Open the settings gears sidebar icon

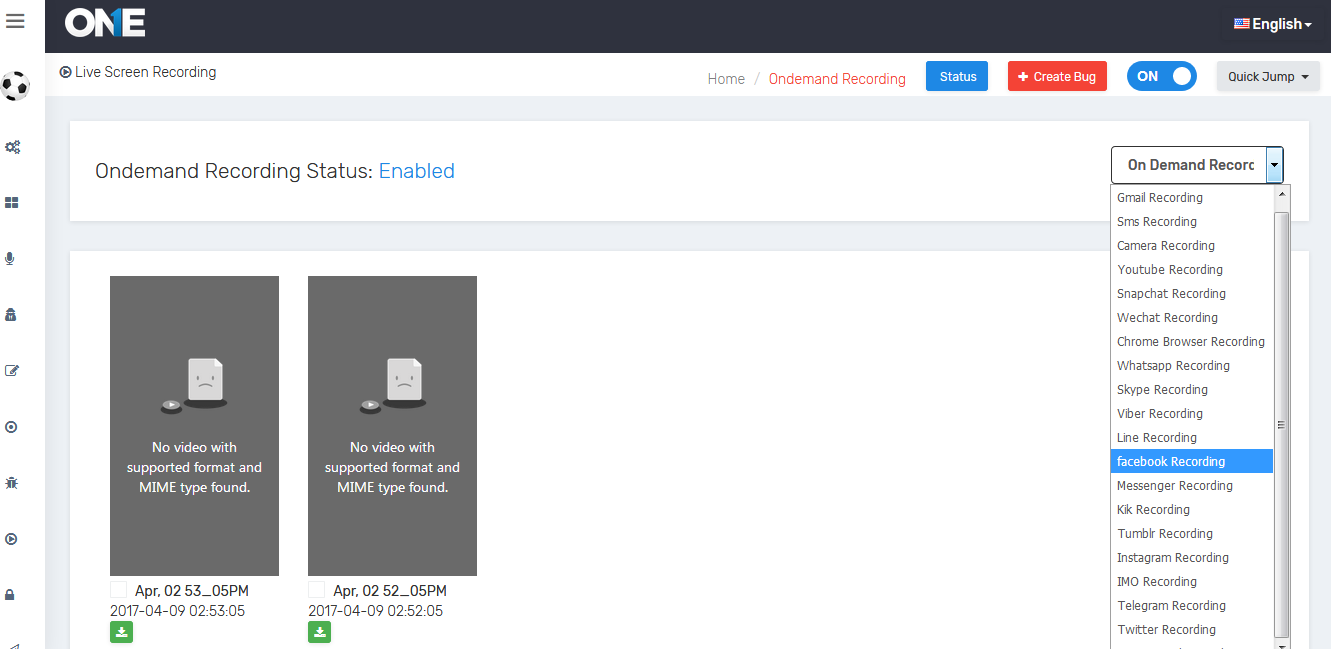point(12,147)
